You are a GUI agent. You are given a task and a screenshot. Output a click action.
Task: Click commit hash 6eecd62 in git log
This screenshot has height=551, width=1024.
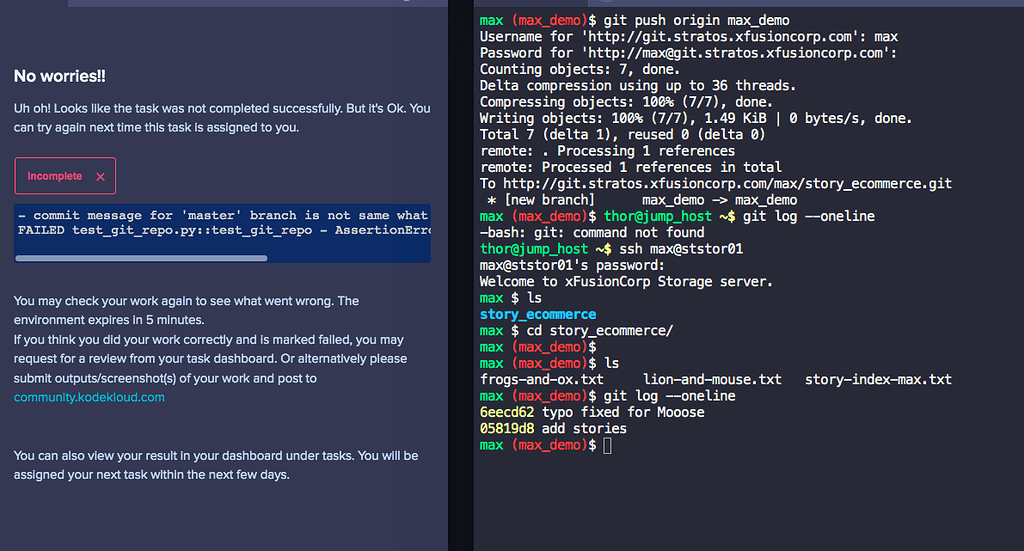(507, 413)
